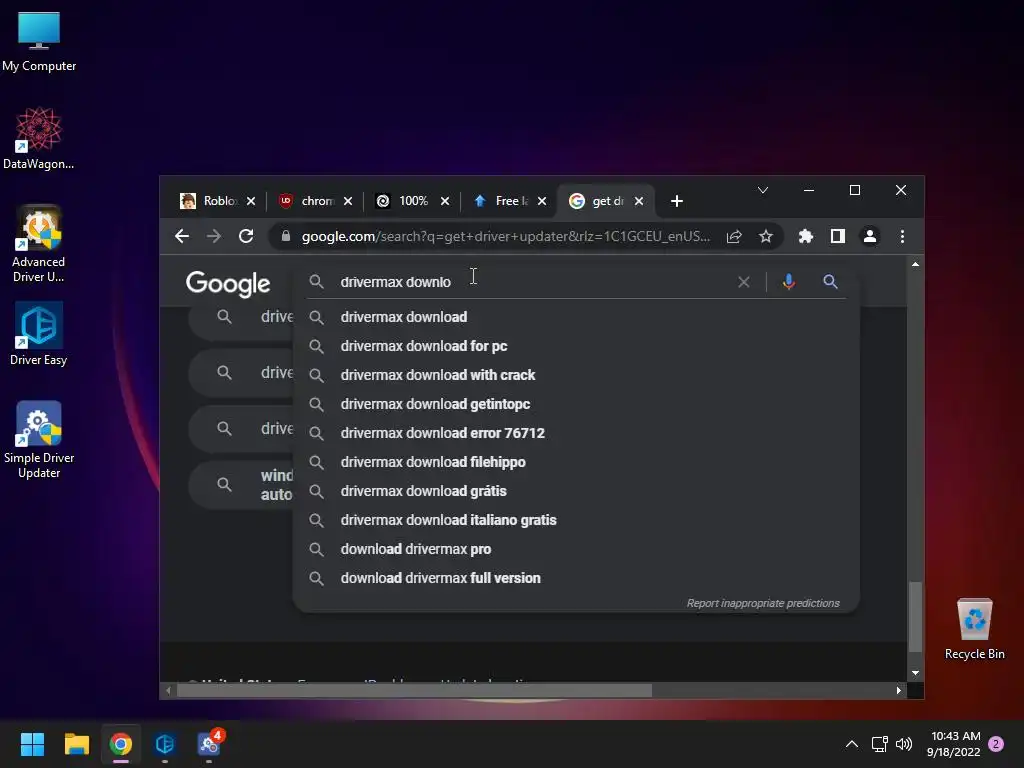Click the horizontal scrollbar right arrow
Viewport: 1024px width, 768px height.
click(x=899, y=690)
